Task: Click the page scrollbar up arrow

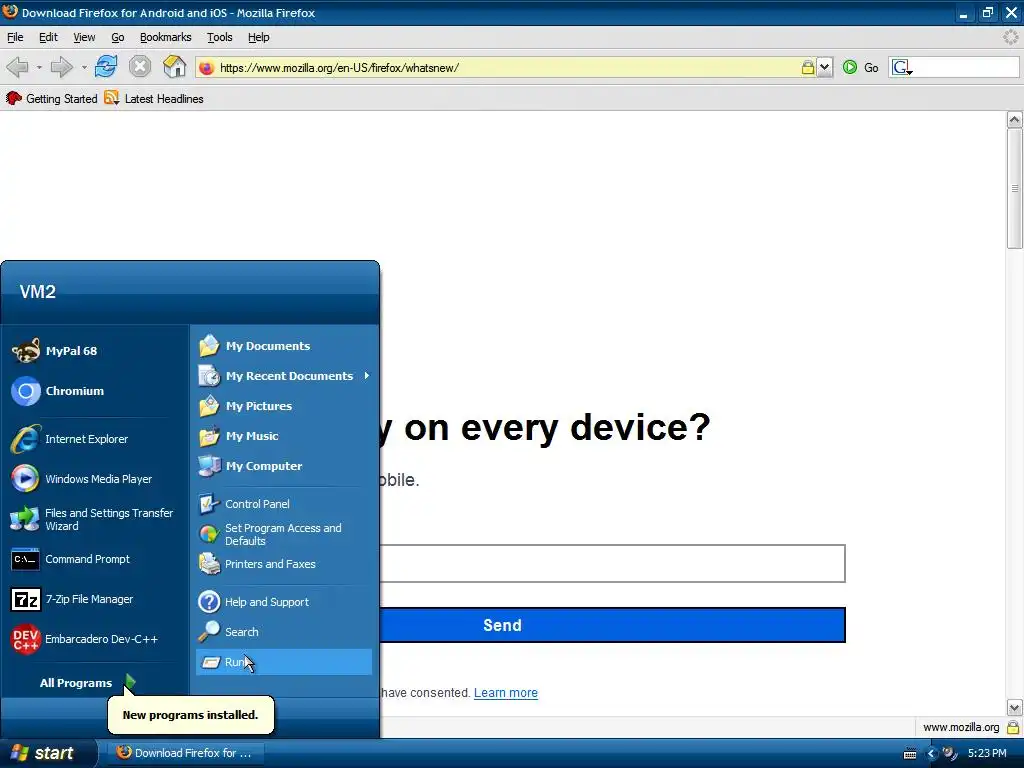Action: (x=1014, y=120)
